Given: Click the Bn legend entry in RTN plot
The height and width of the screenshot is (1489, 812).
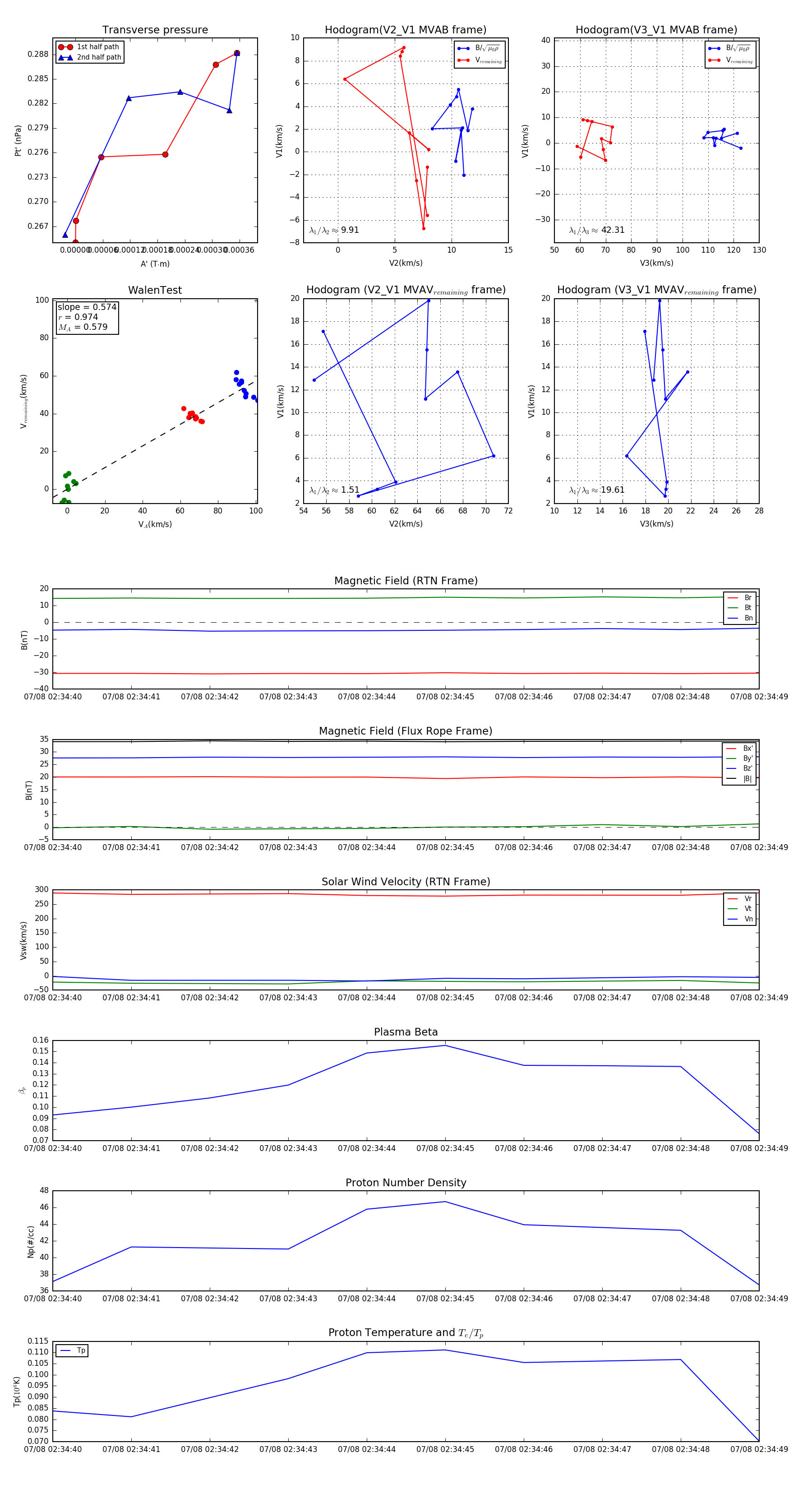Looking at the screenshot, I should (740, 618).
